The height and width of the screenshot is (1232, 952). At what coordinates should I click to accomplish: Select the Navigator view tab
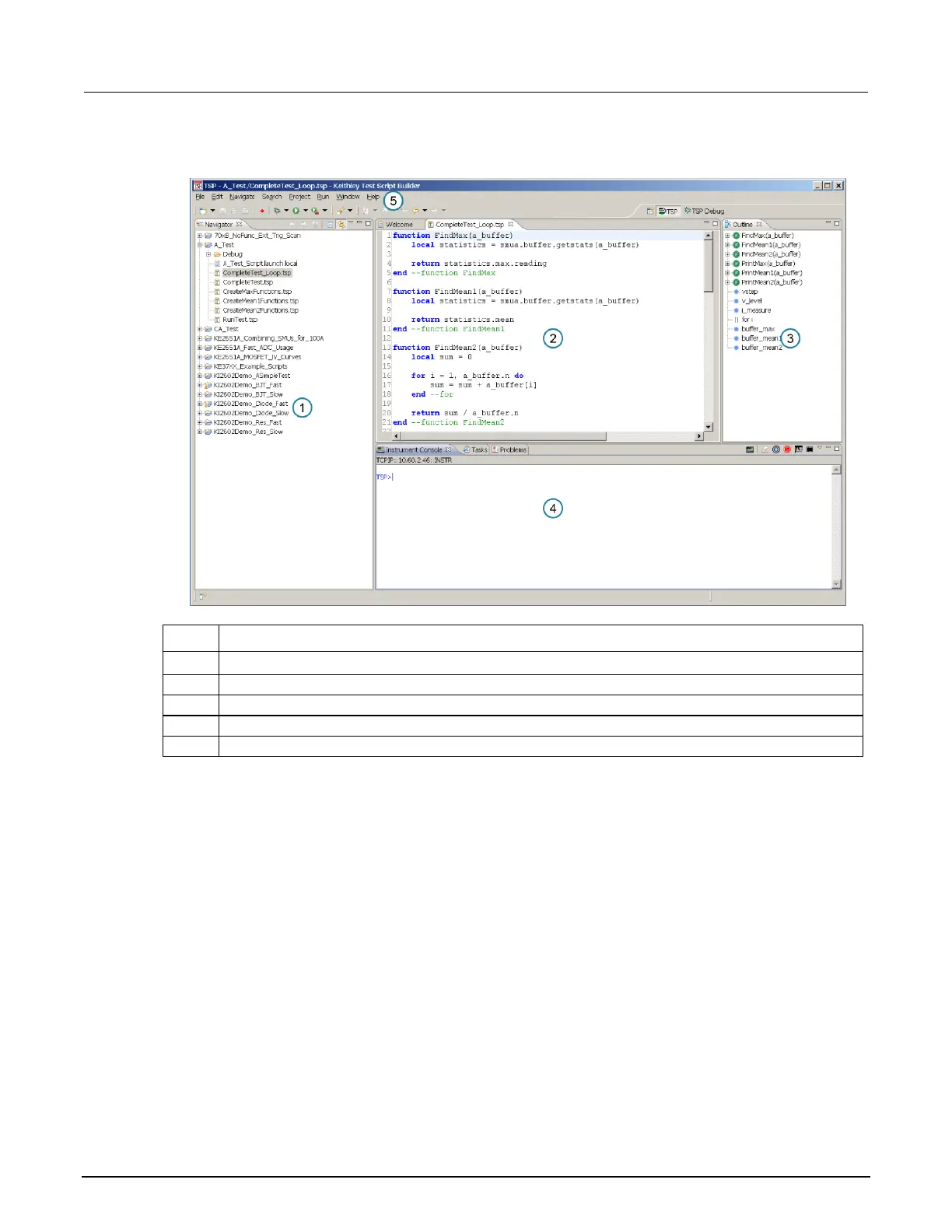coord(219,224)
